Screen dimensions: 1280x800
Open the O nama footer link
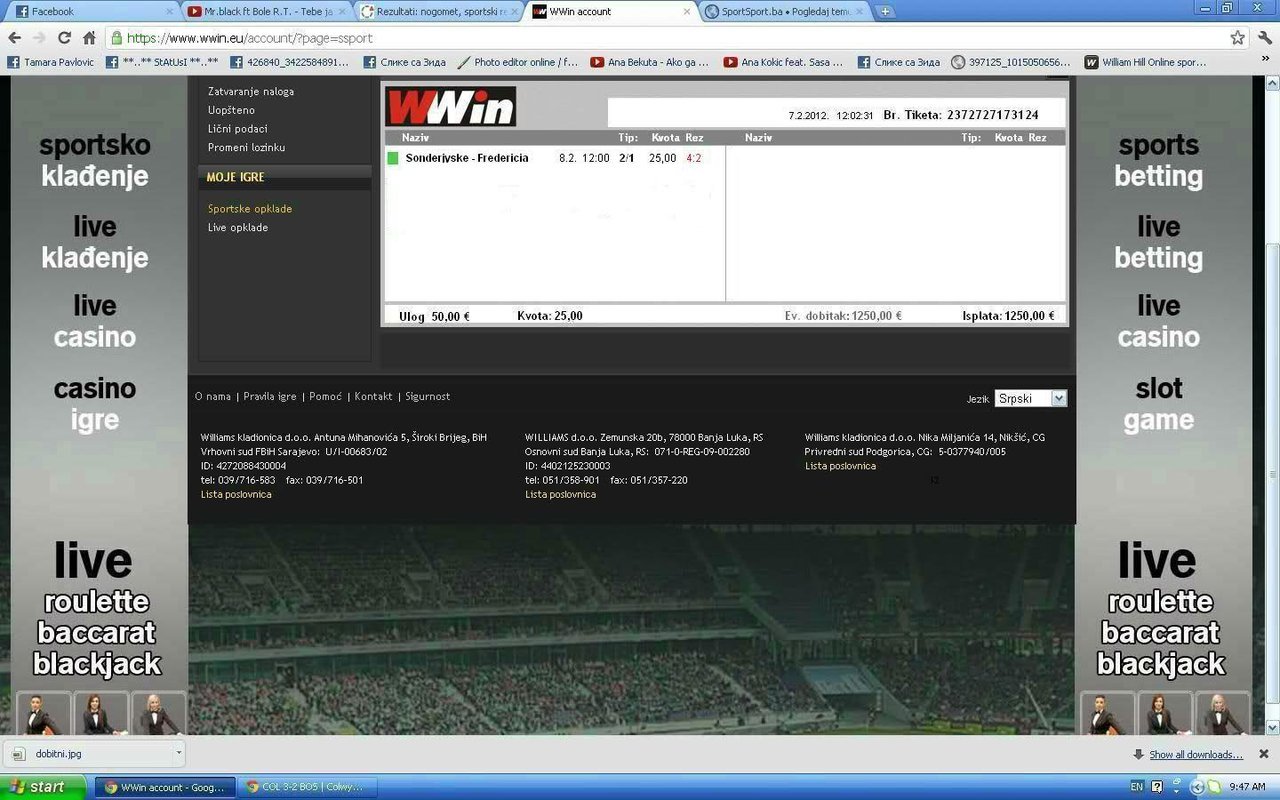tap(213, 397)
